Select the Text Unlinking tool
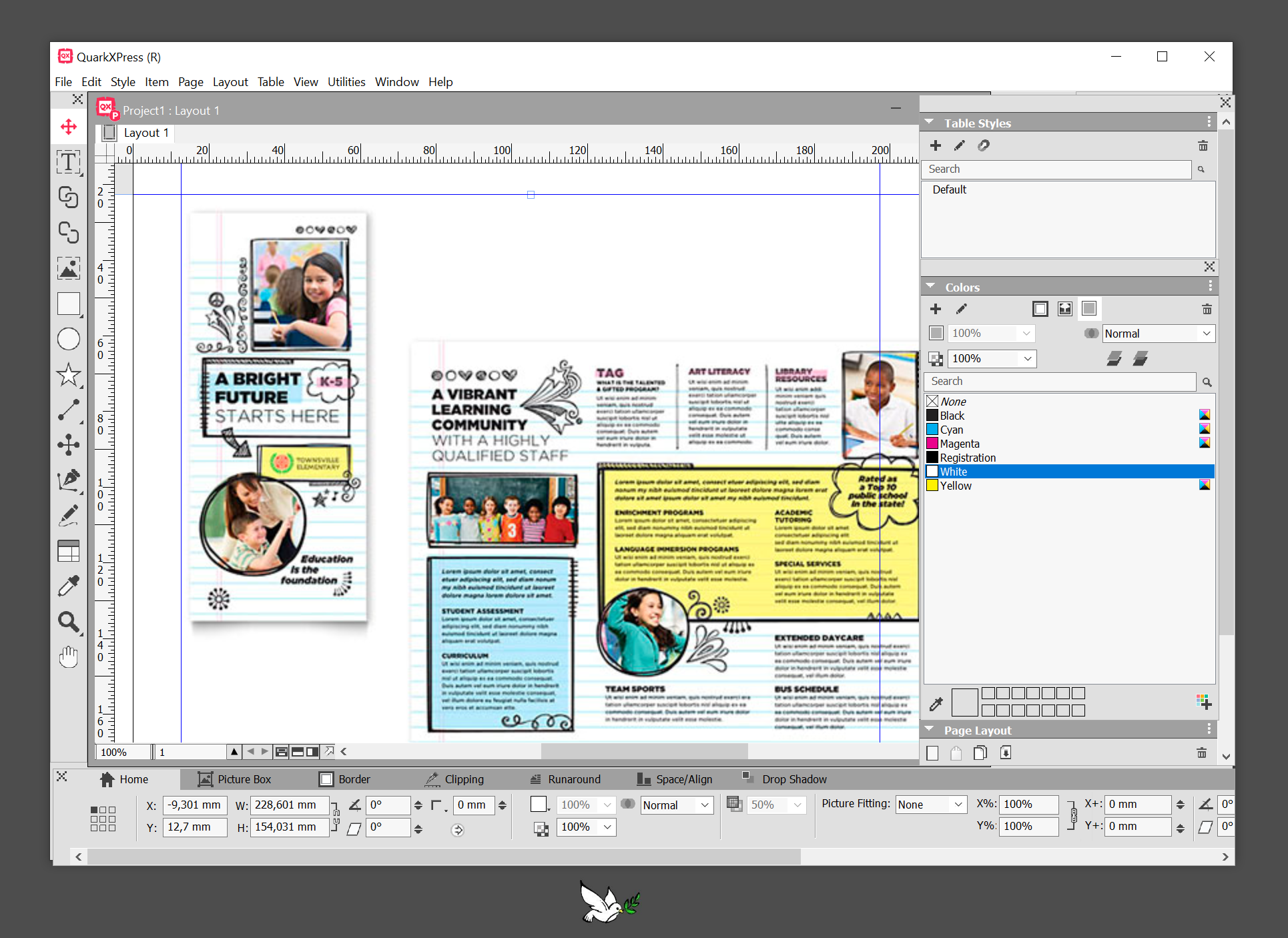This screenshot has height=938, width=1288. click(68, 233)
